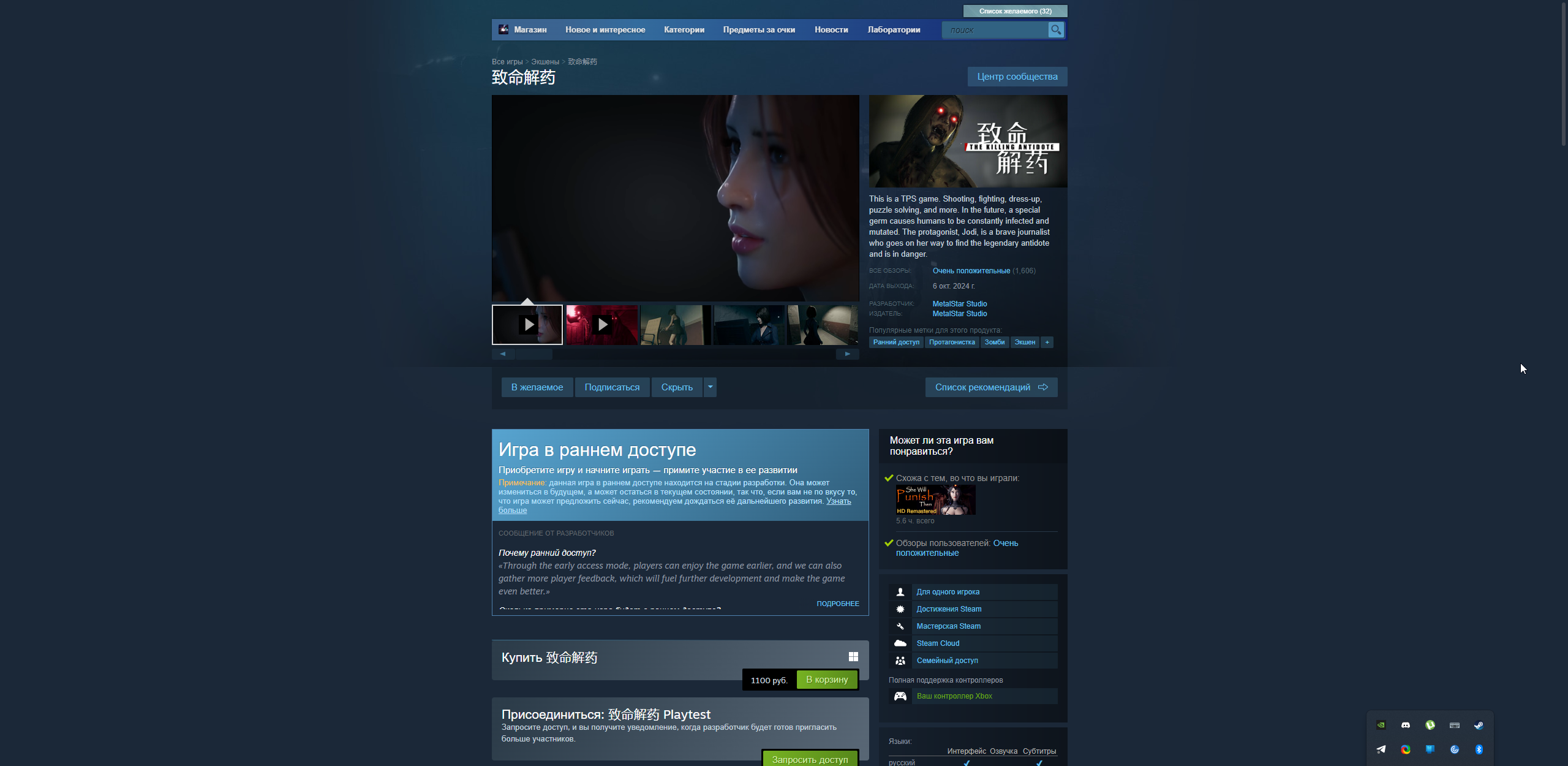The height and width of the screenshot is (766, 1568).
Task: Open developer MetalStar Studio link
Action: (960, 304)
